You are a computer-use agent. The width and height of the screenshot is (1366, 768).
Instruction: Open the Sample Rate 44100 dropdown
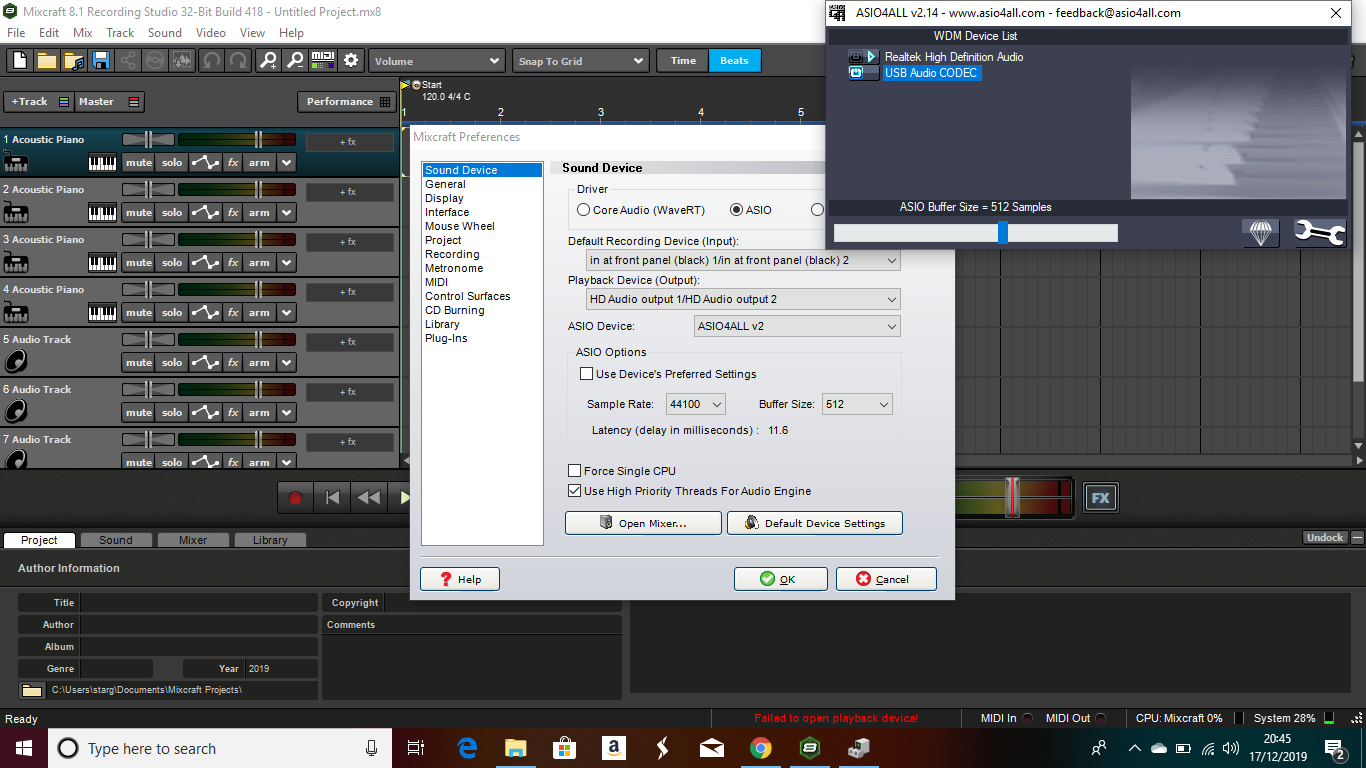[x=697, y=404]
